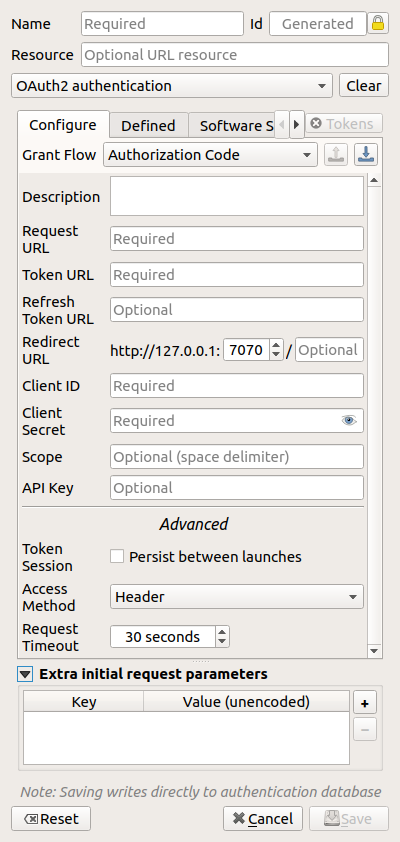Screen dimensions: 400x842
Task: Click the lock icon next to Id
Action: [378, 24]
